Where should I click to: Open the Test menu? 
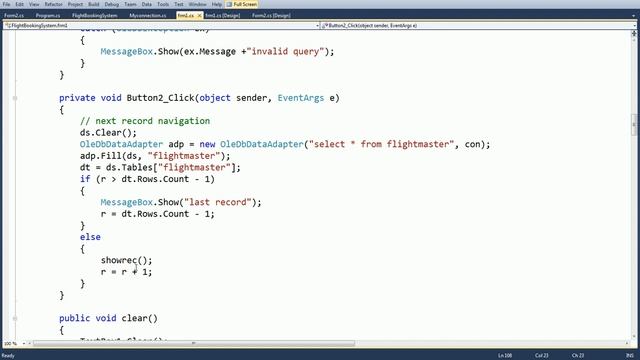[179, 4]
